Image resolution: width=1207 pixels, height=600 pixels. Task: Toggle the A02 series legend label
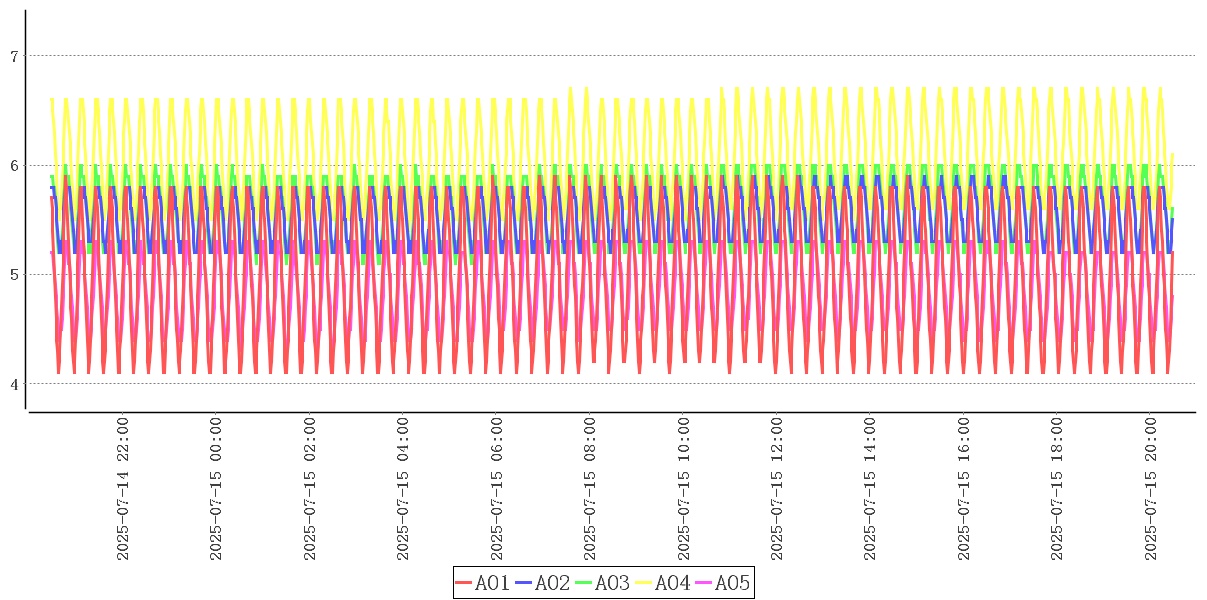pyautogui.click(x=552, y=583)
